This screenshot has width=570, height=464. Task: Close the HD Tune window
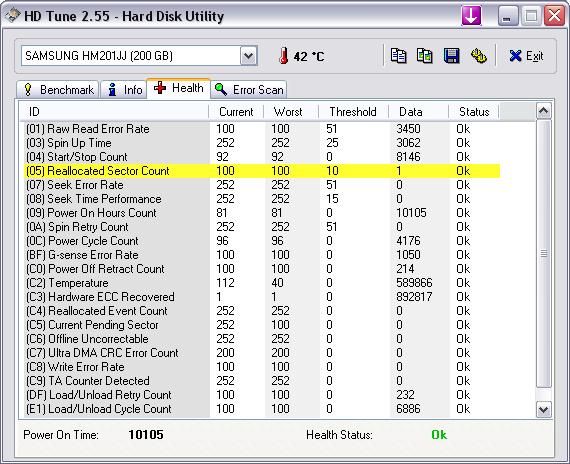(554, 16)
